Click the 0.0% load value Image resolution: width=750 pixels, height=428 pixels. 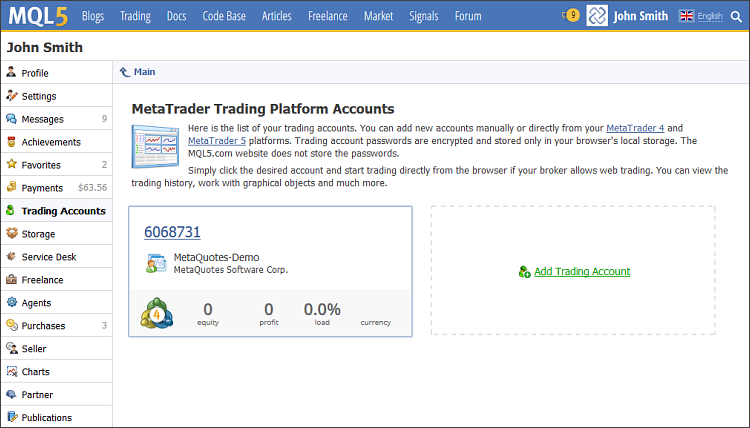click(322, 309)
